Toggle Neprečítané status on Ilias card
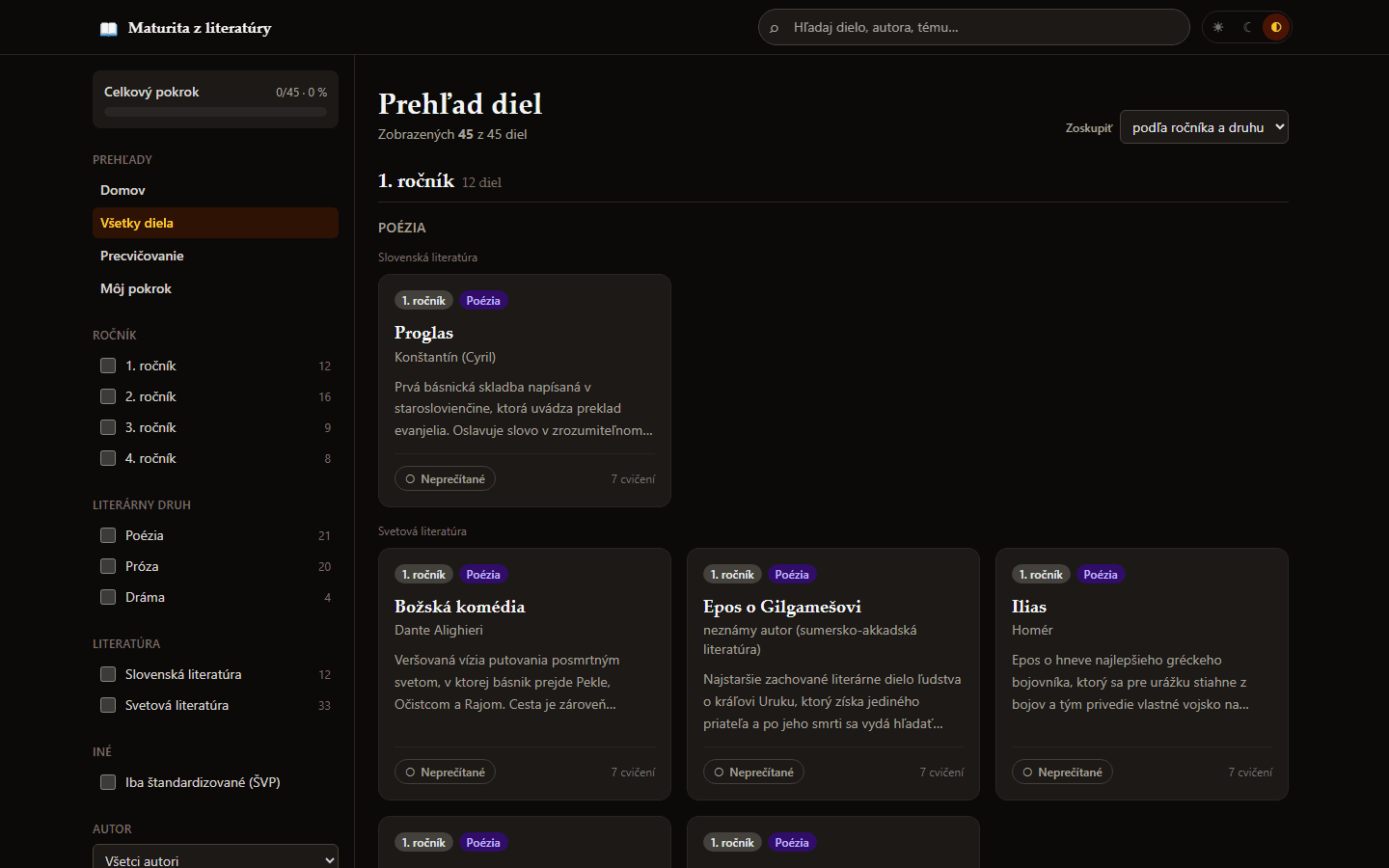Image resolution: width=1389 pixels, height=868 pixels. pyautogui.click(x=1062, y=773)
